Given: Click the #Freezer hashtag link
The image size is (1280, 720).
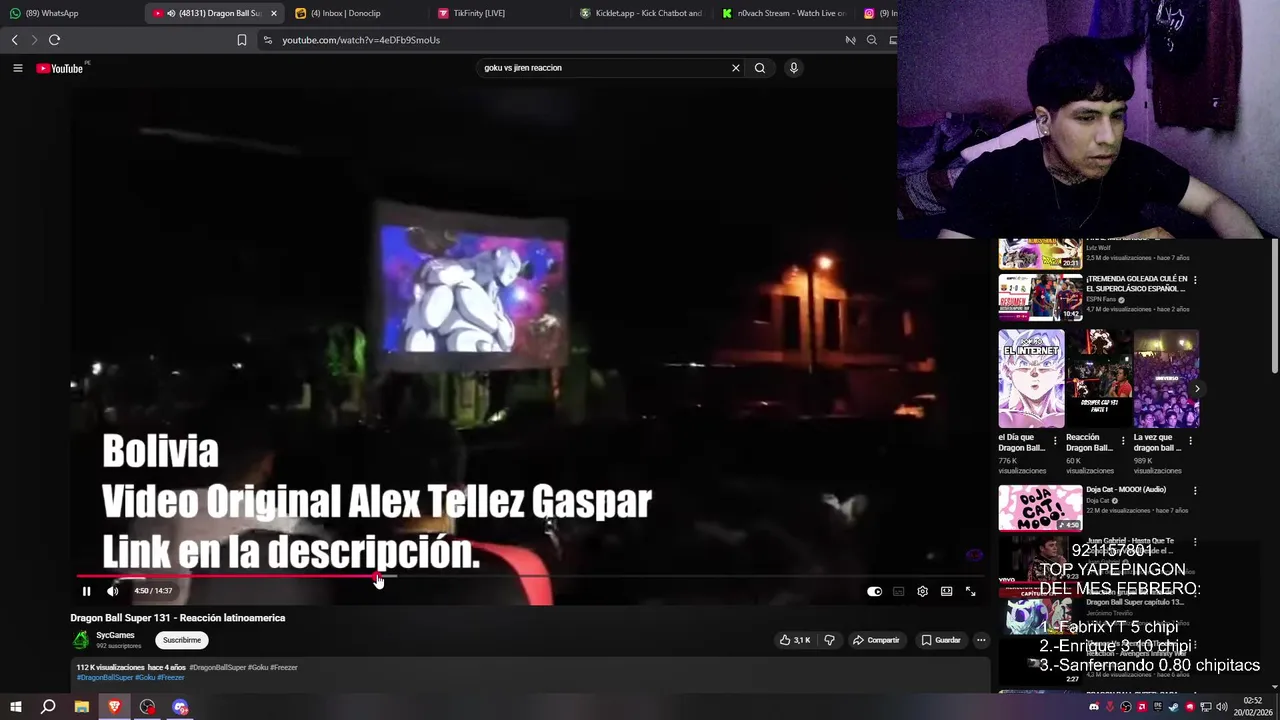Looking at the screenshot, I should [170, 677].
